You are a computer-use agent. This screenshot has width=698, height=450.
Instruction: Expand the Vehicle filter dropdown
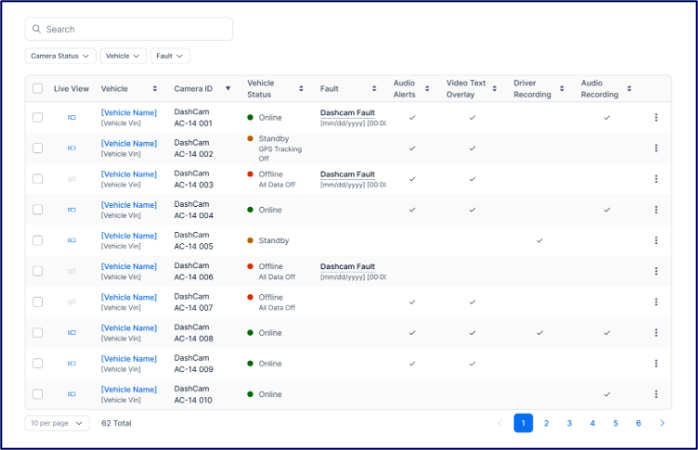click(x=123, y=56)
